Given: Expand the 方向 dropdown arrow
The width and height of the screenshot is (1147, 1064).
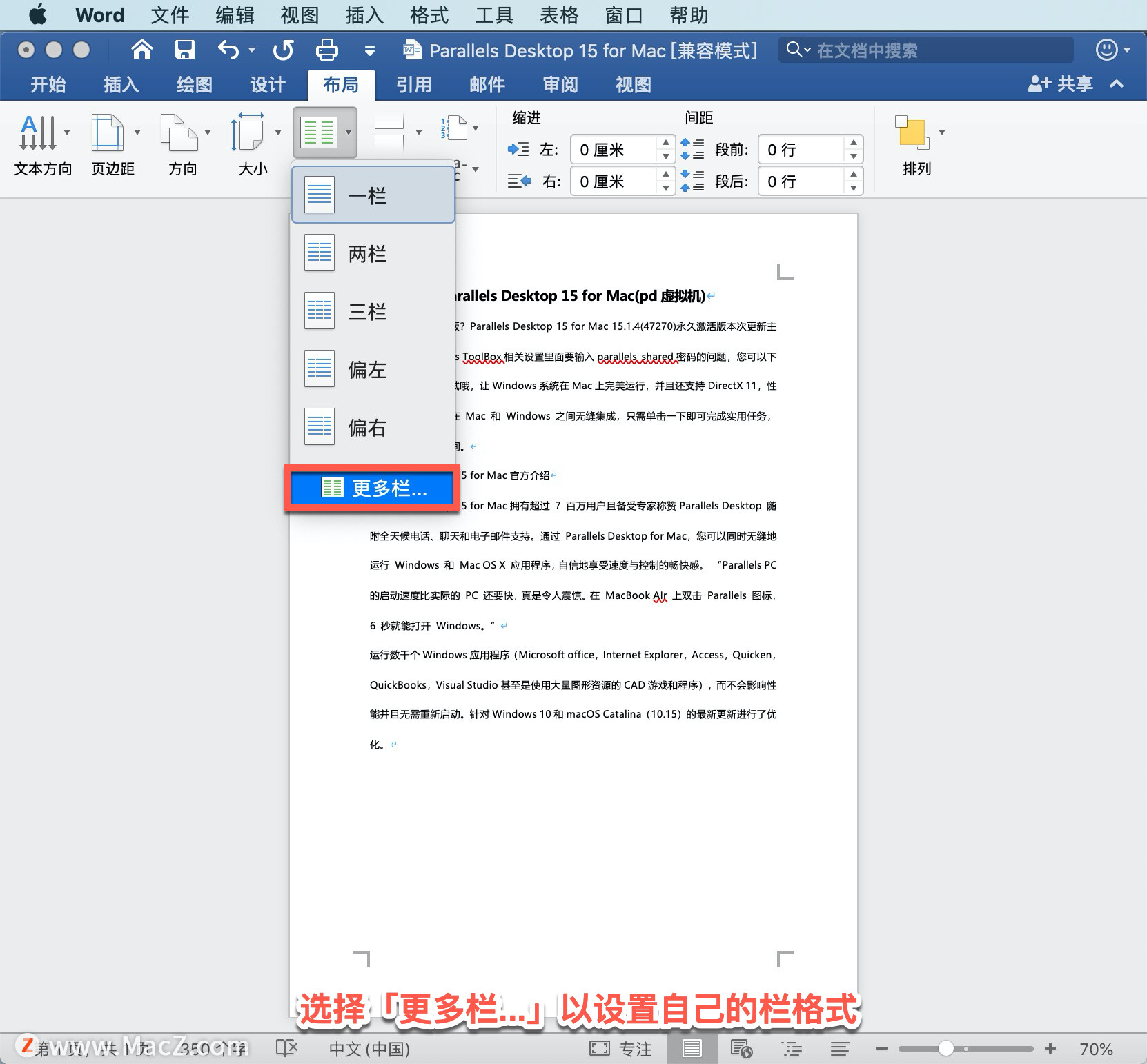Looking at the screenshot, I should (208, 132).
